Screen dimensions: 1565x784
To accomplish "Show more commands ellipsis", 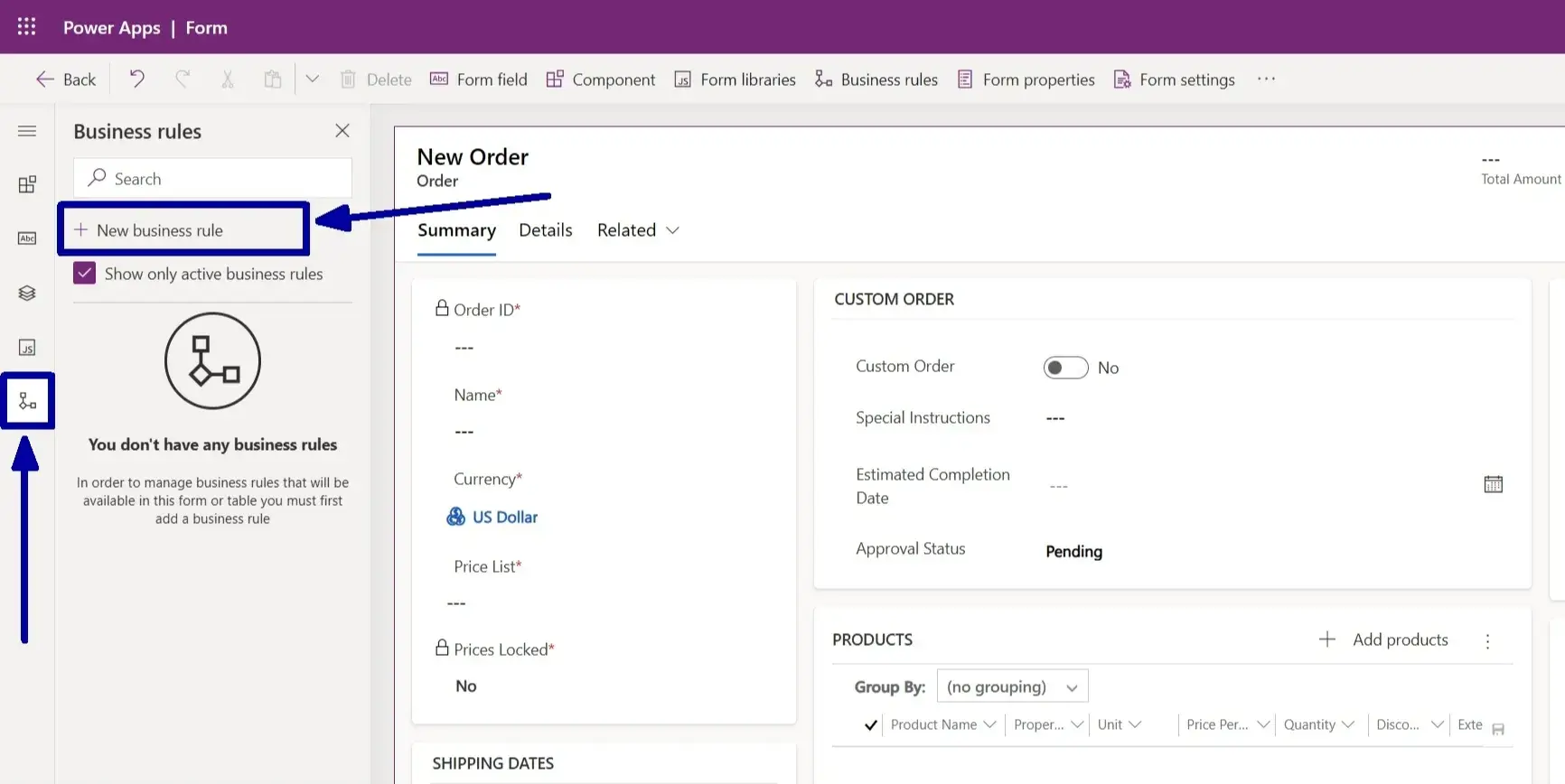I will tap(1267, 79).
